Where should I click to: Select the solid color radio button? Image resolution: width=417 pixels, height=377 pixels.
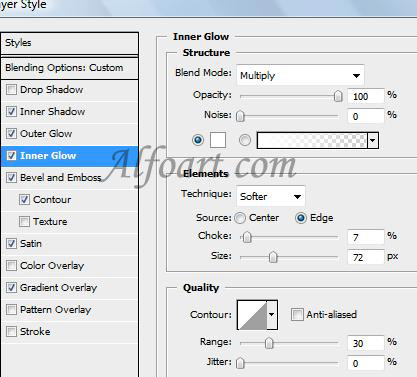point(198,140)
